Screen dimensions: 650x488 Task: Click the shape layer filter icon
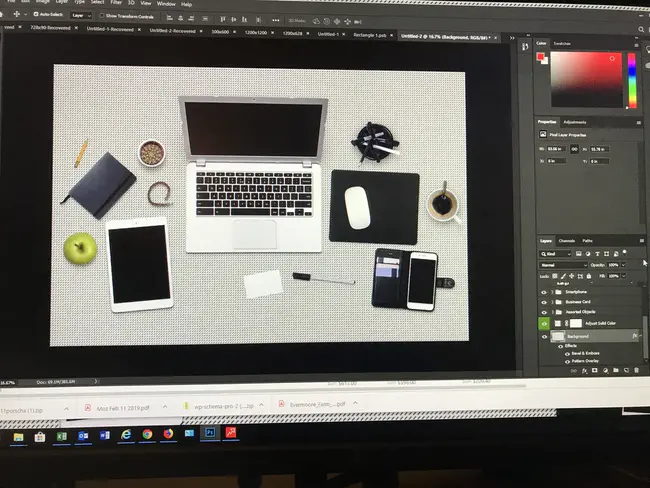point(606,254)
